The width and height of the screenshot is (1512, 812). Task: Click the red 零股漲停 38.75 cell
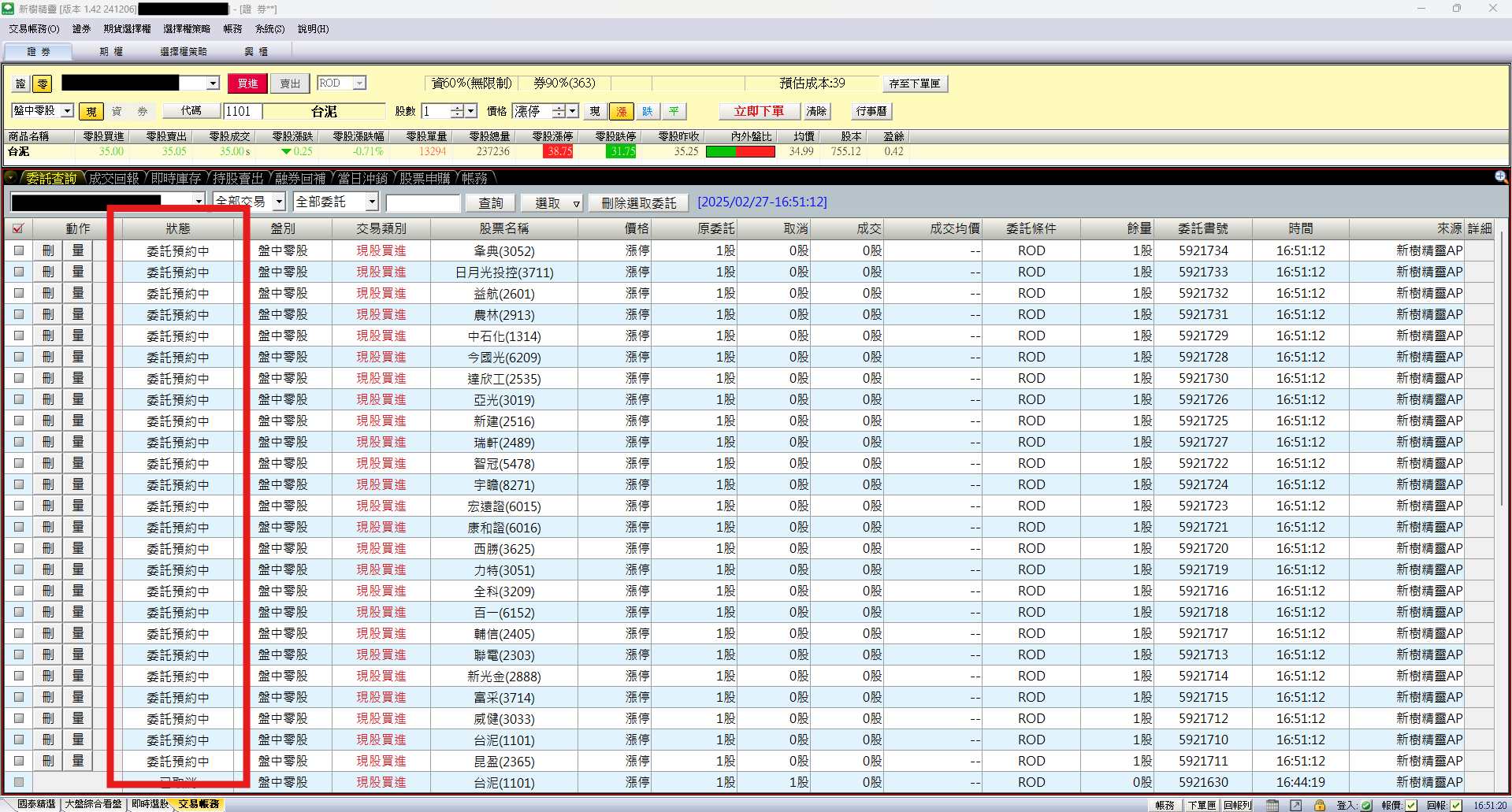click(x=559, y=151)
